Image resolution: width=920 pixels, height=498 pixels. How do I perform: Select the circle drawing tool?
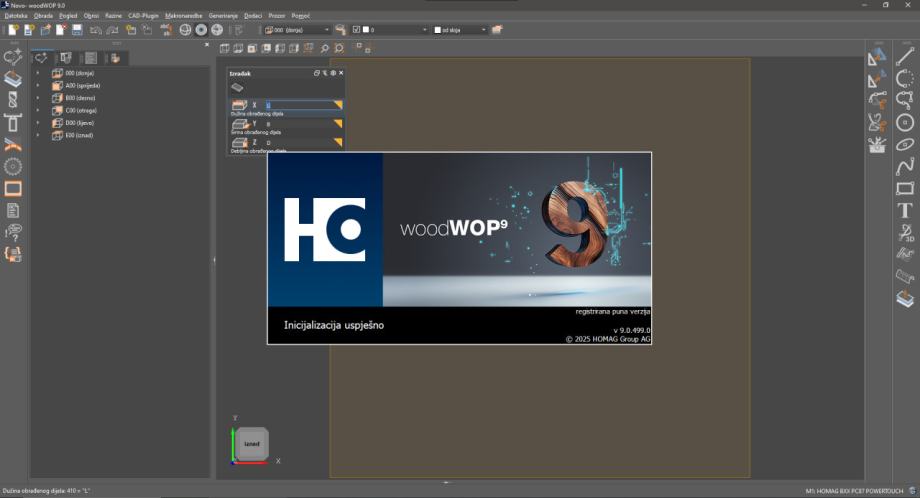point(905,122)
